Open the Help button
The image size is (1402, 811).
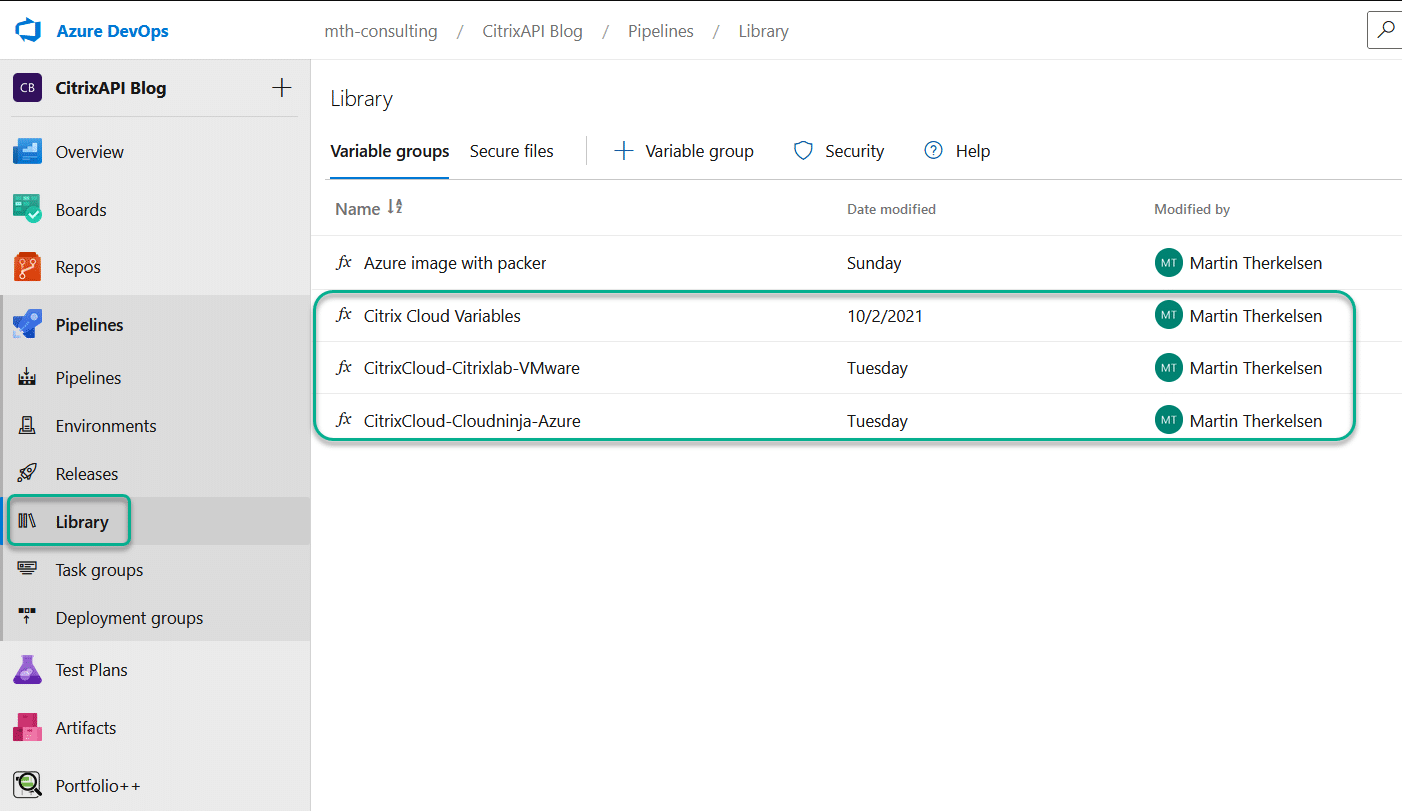(x=957, y=151)
